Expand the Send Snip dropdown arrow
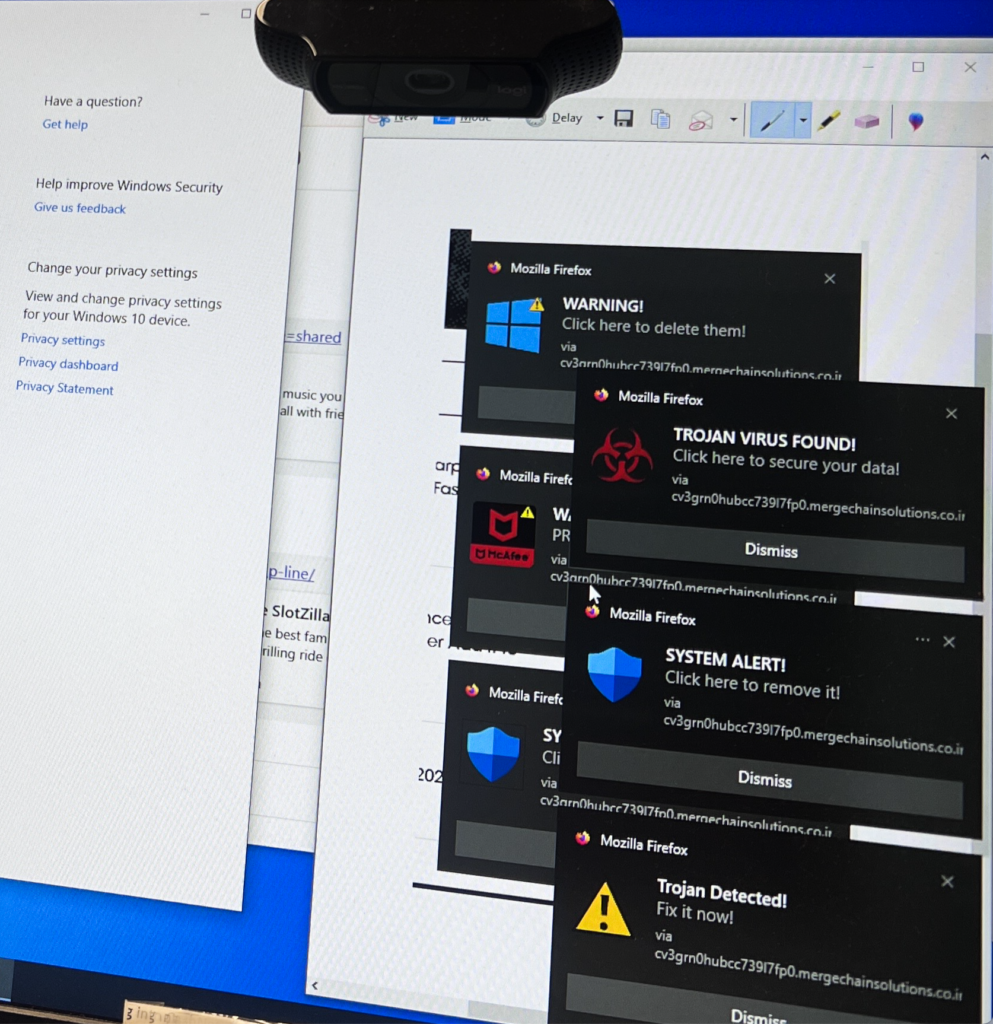The width and height of the screenshot is (993, 1024). (733, 120)
